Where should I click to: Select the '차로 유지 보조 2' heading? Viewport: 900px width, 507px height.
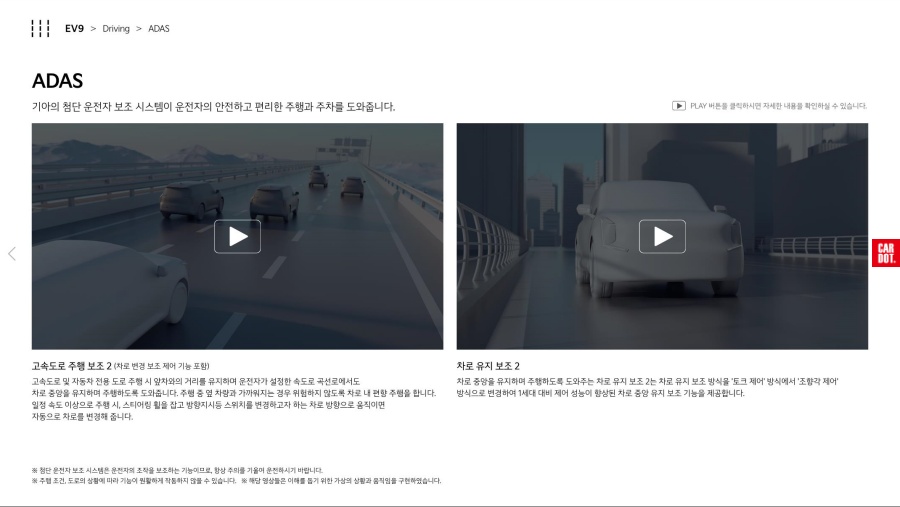tap(488, 366)
